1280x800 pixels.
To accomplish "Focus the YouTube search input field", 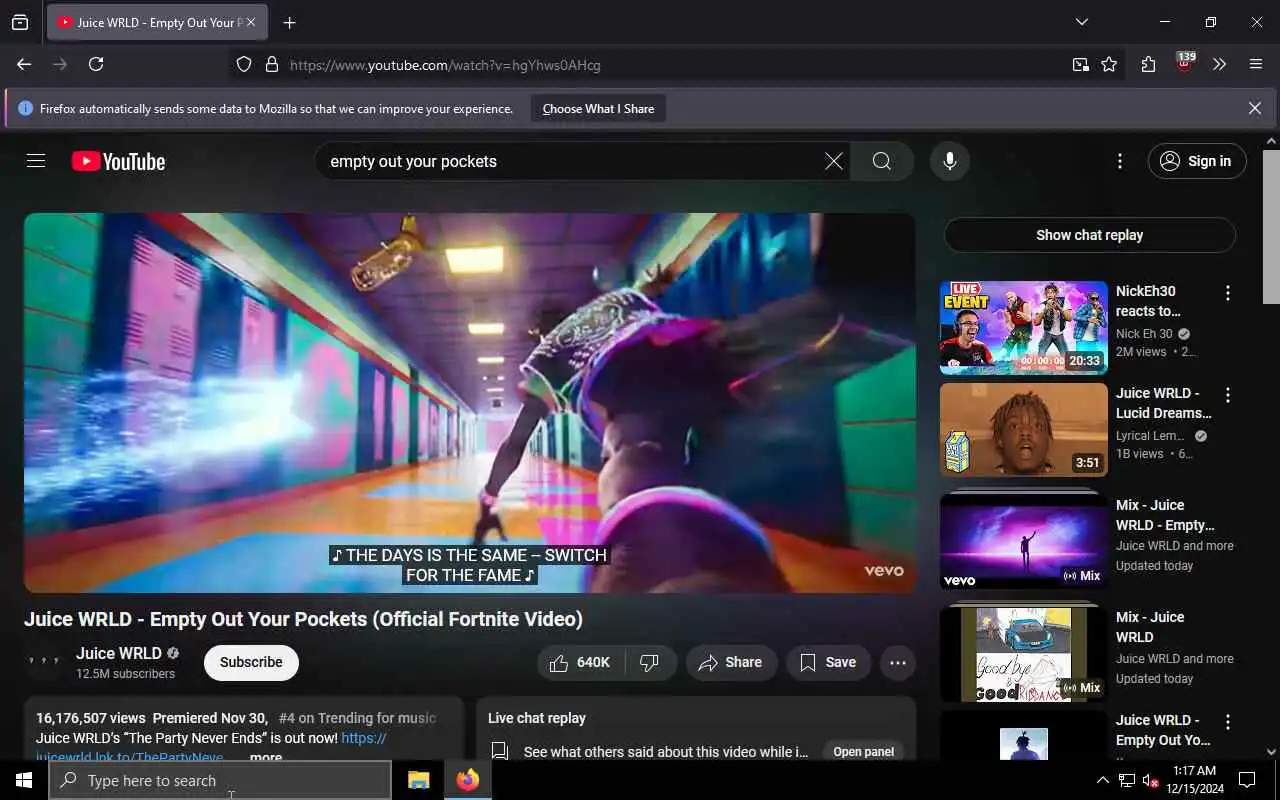I will click(x=571, y=161).
